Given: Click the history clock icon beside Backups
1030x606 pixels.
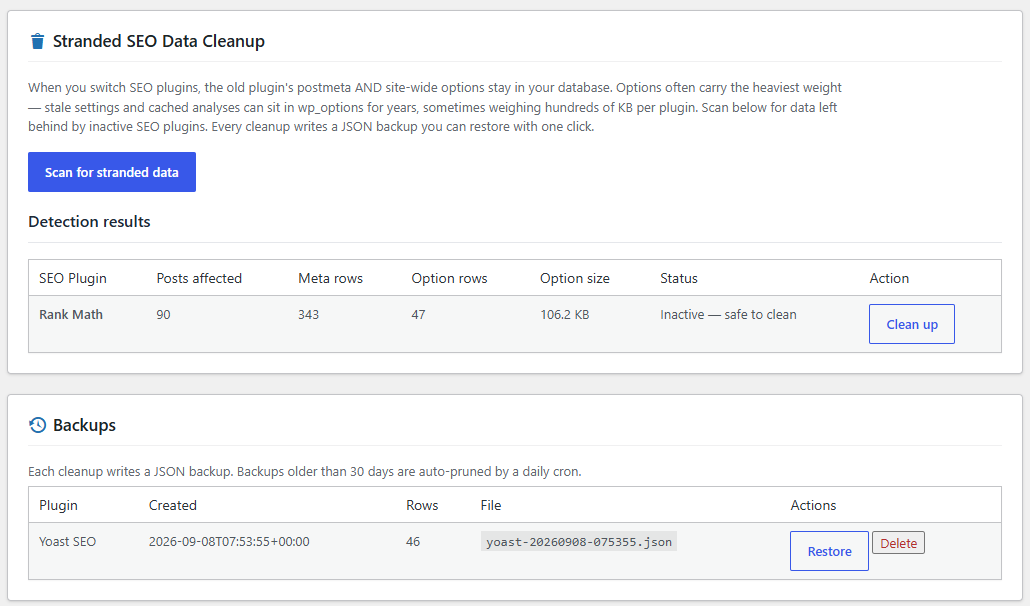Looking at the screenshot, I should pyautogui.click(x=37, y=425).
